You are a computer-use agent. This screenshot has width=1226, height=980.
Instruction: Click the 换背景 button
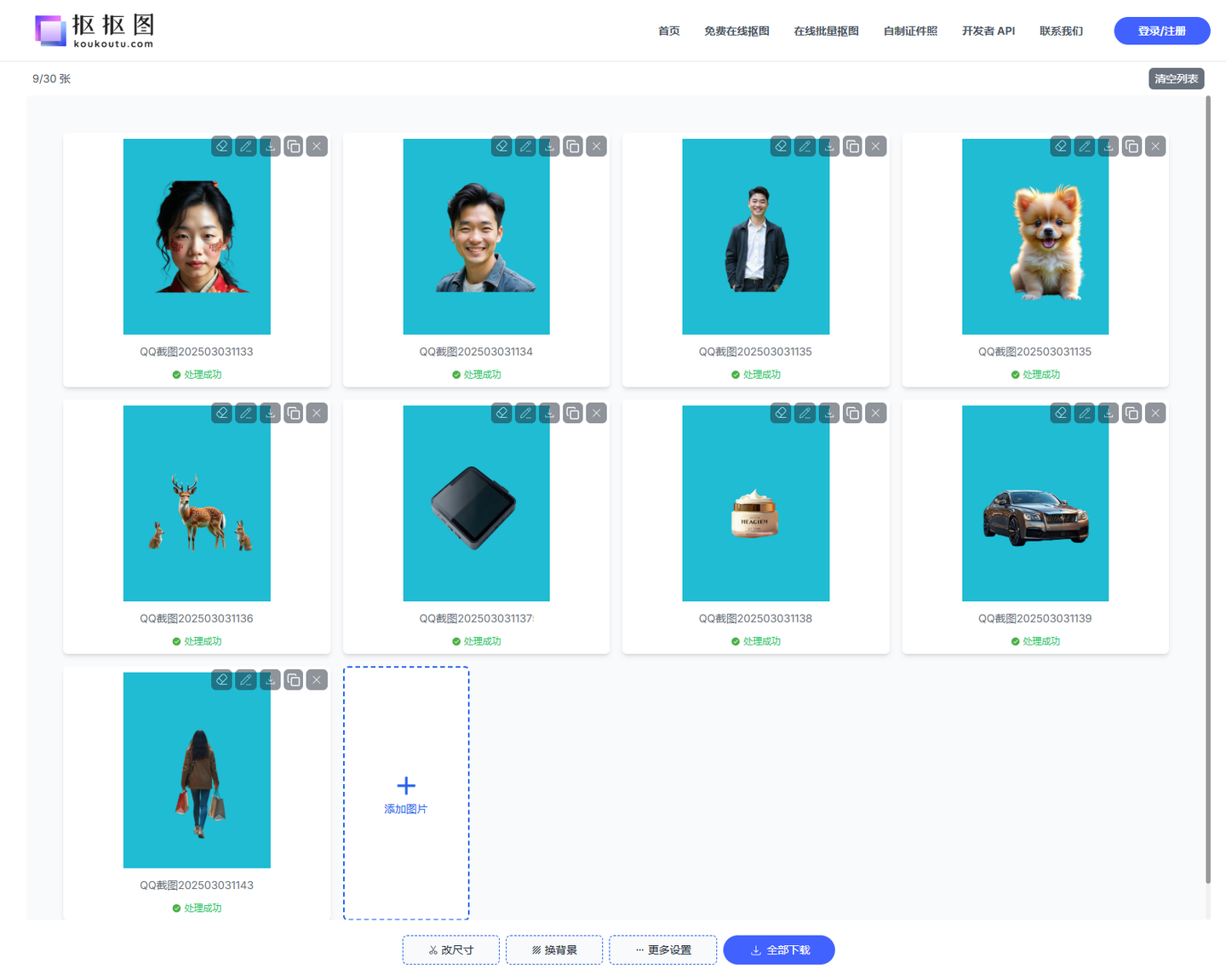tap(554, 949)
